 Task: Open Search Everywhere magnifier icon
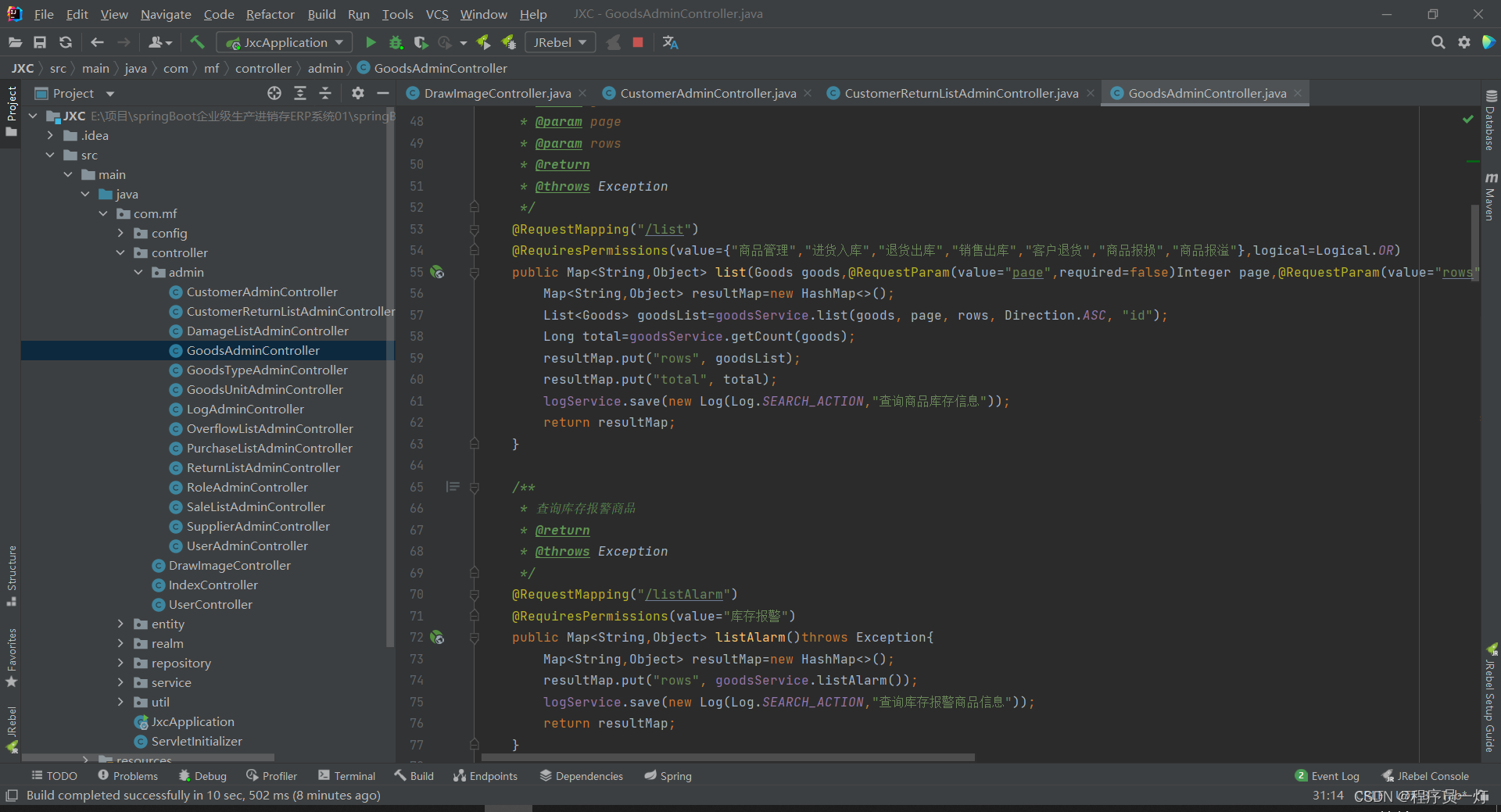1438,42
